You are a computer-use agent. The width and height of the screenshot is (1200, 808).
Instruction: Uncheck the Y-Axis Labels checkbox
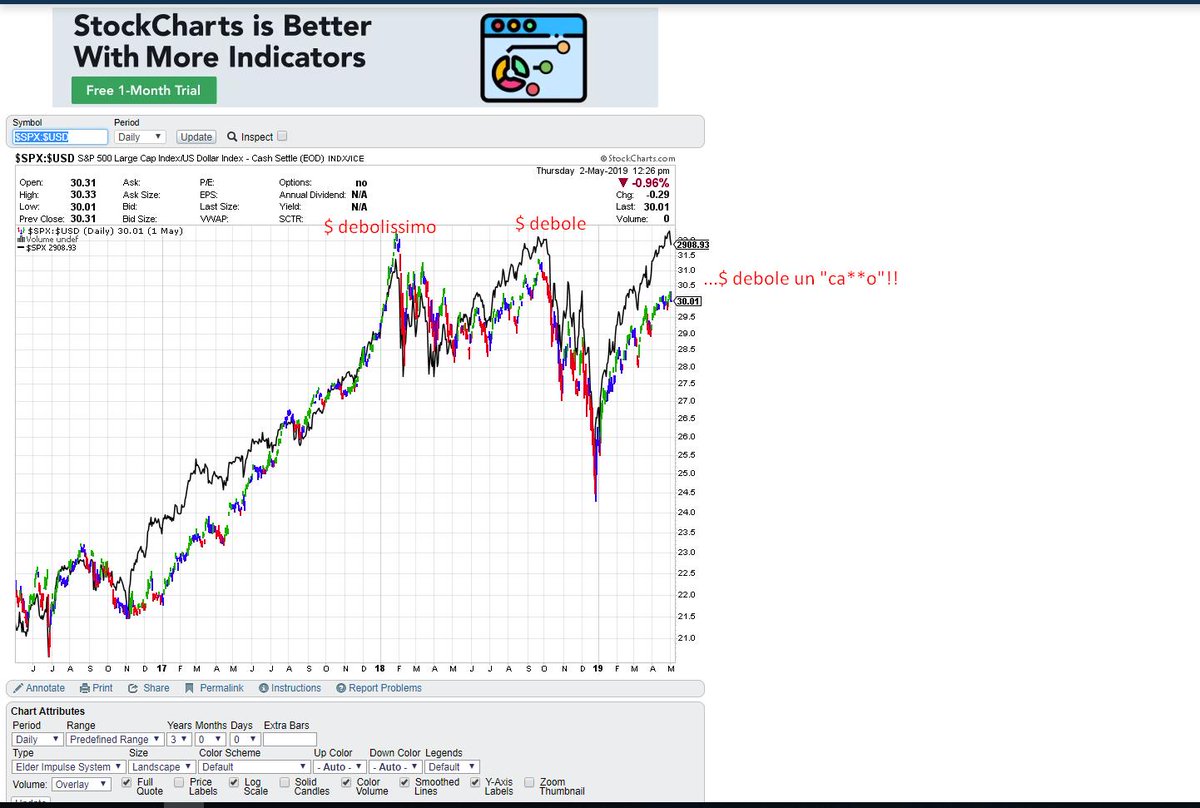(x=475, y=783)
